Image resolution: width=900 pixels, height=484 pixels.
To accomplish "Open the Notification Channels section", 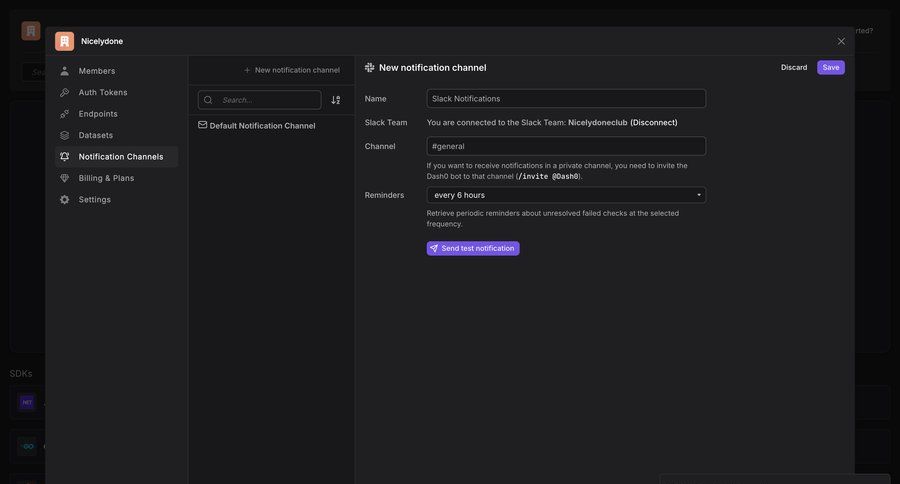I will pos(120,157).
